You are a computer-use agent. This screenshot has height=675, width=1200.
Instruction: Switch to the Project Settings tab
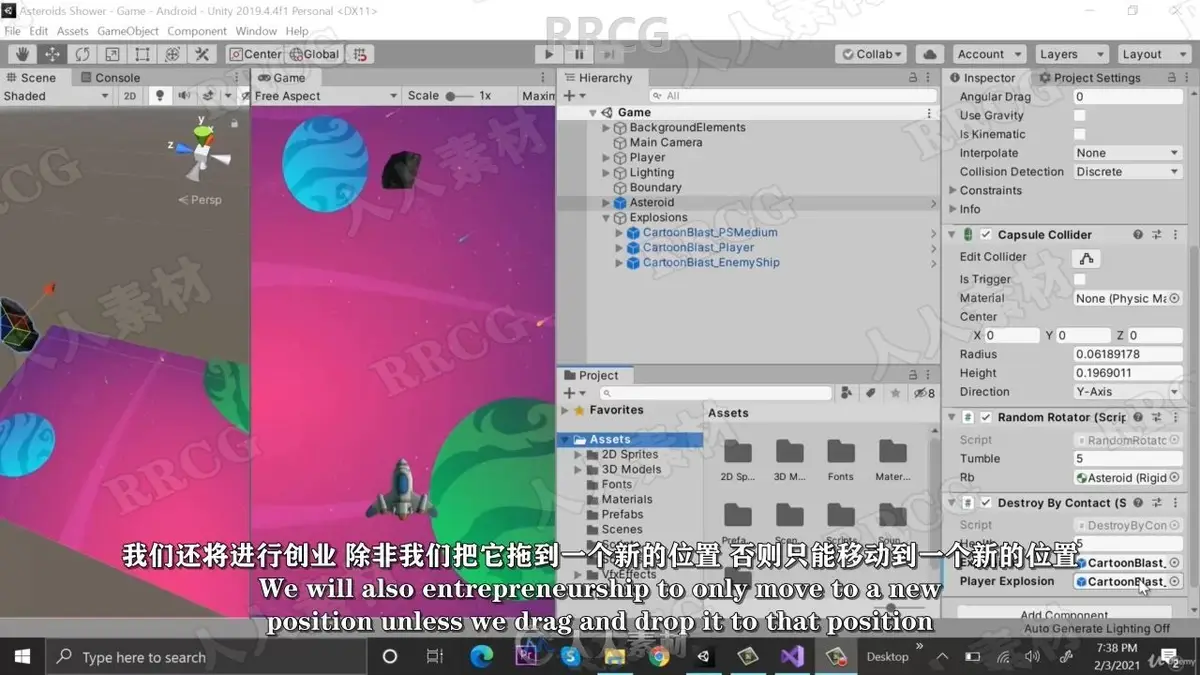click(x=1090, y=78)
